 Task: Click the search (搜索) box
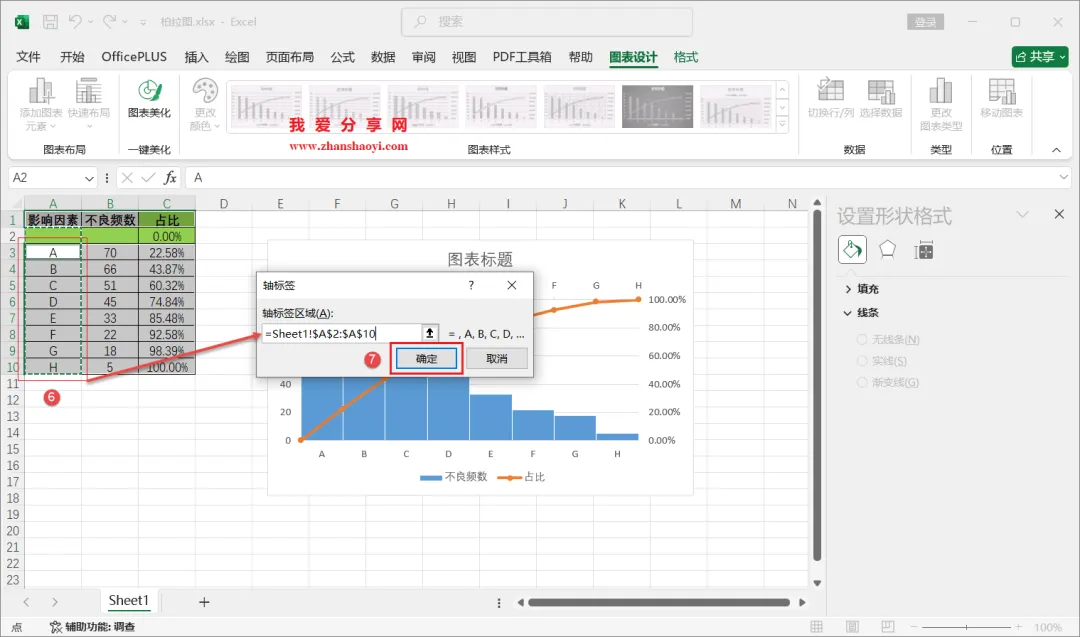point(547,22)
